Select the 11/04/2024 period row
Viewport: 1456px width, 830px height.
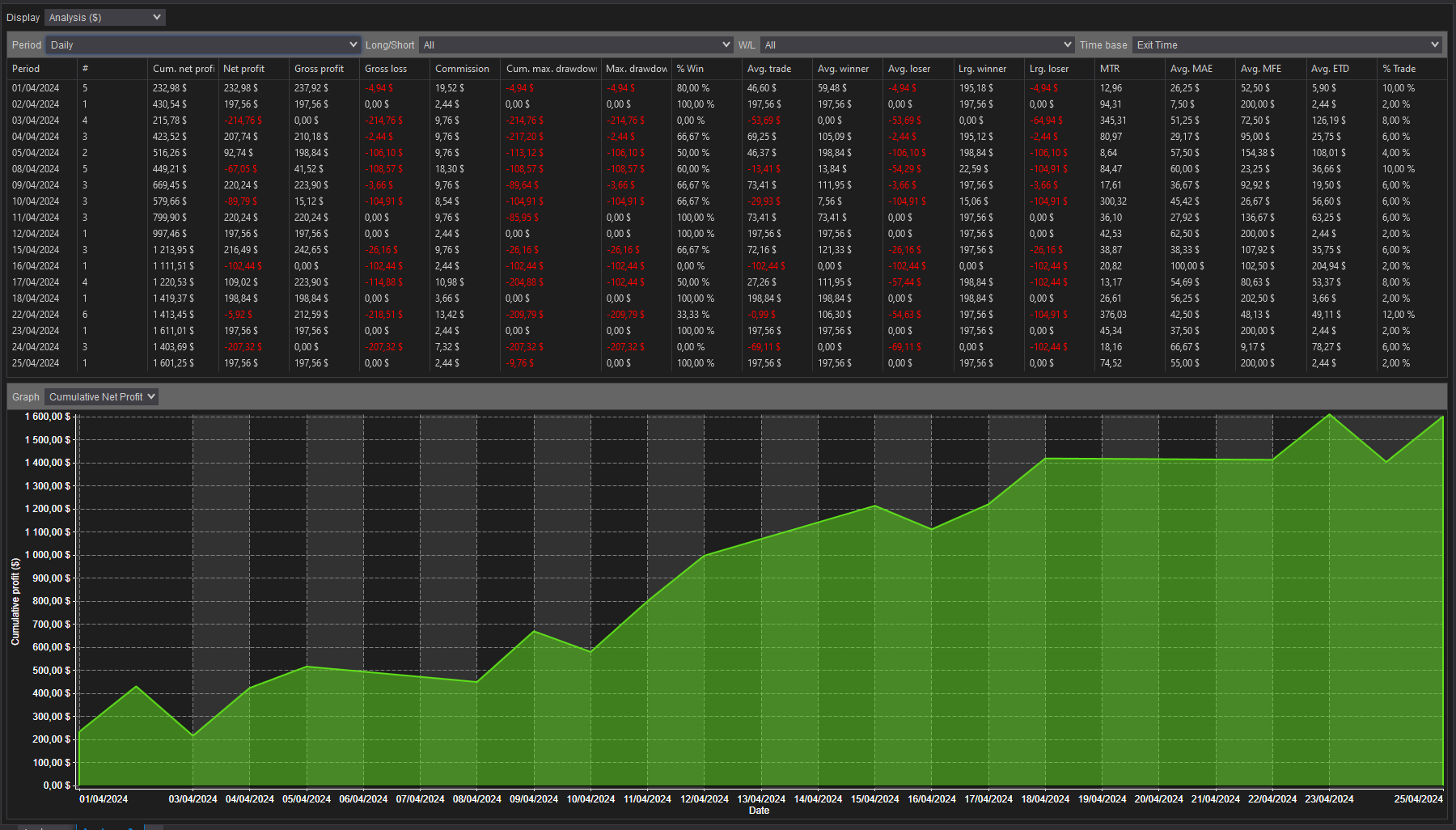[x=727, y=218]
